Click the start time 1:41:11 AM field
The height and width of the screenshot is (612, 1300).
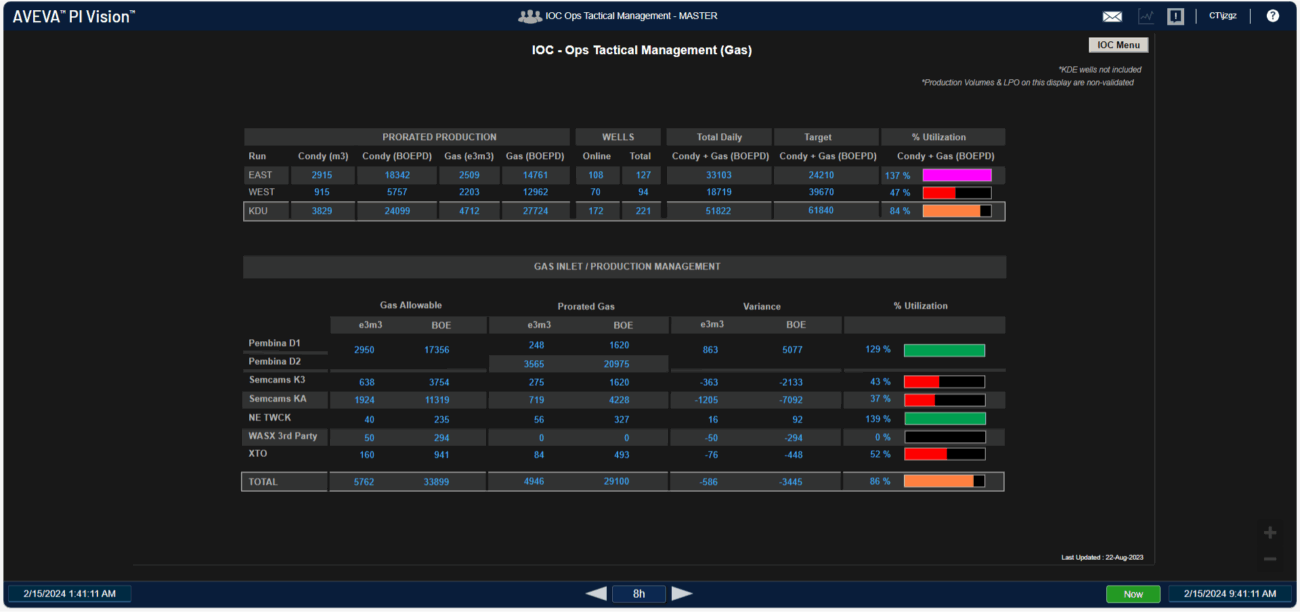click(69, 594)
